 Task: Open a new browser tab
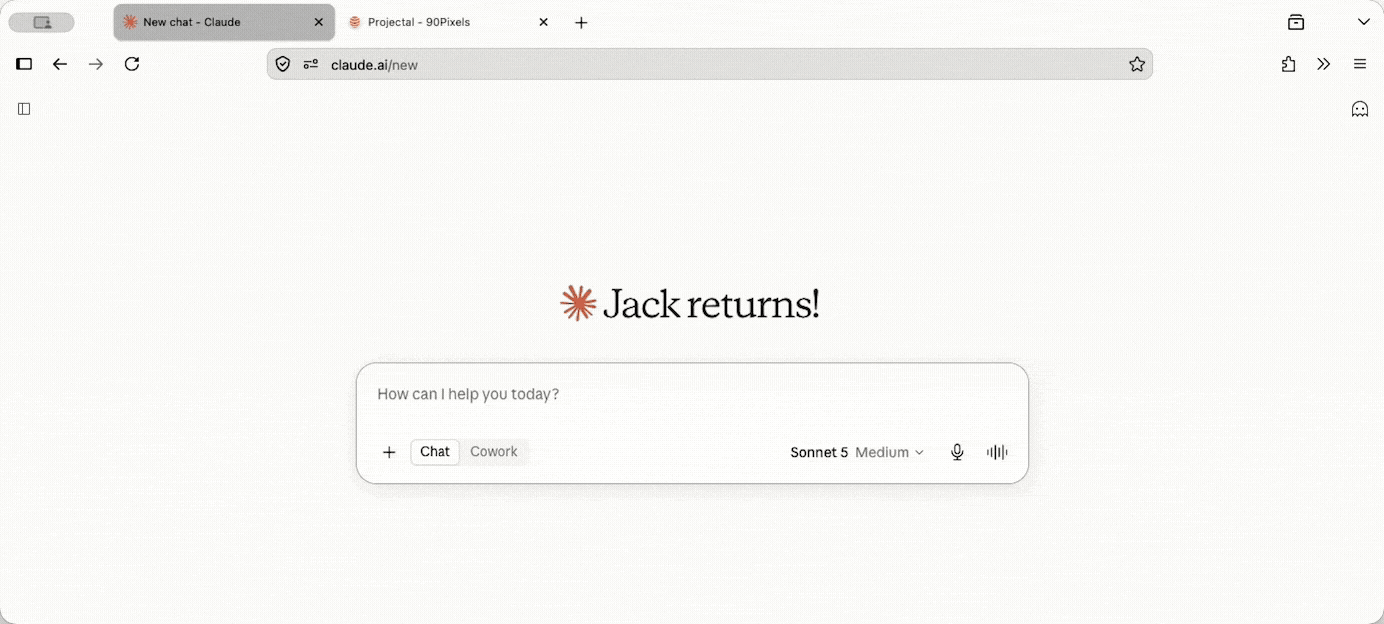581,22
